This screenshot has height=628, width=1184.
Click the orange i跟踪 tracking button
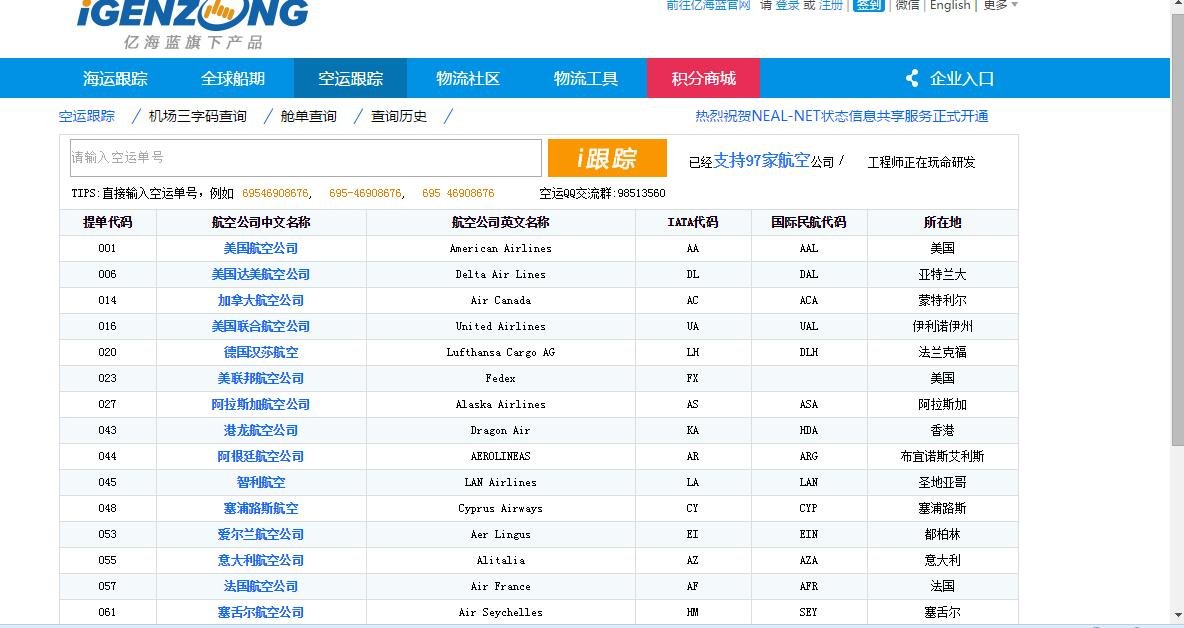[614, 157]
